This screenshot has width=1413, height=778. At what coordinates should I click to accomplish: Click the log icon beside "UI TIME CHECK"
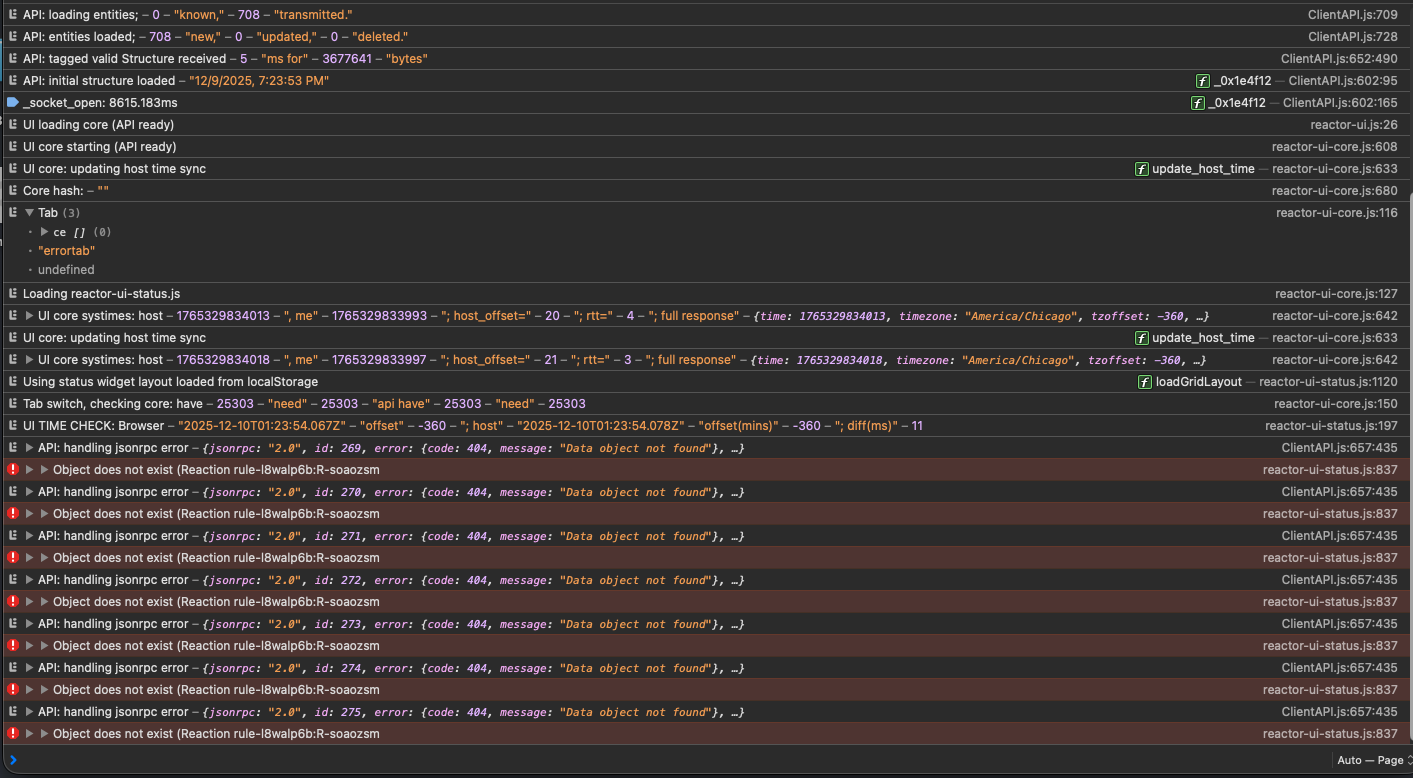[12, 426]
